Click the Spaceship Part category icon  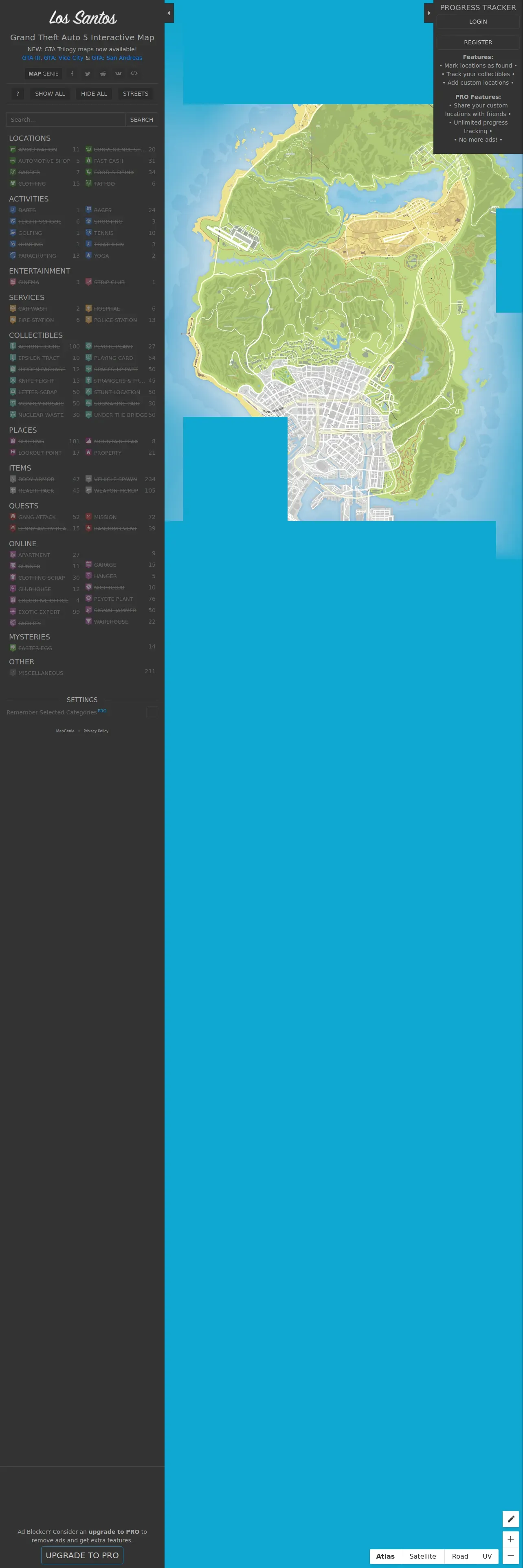[x=88, y=369]
